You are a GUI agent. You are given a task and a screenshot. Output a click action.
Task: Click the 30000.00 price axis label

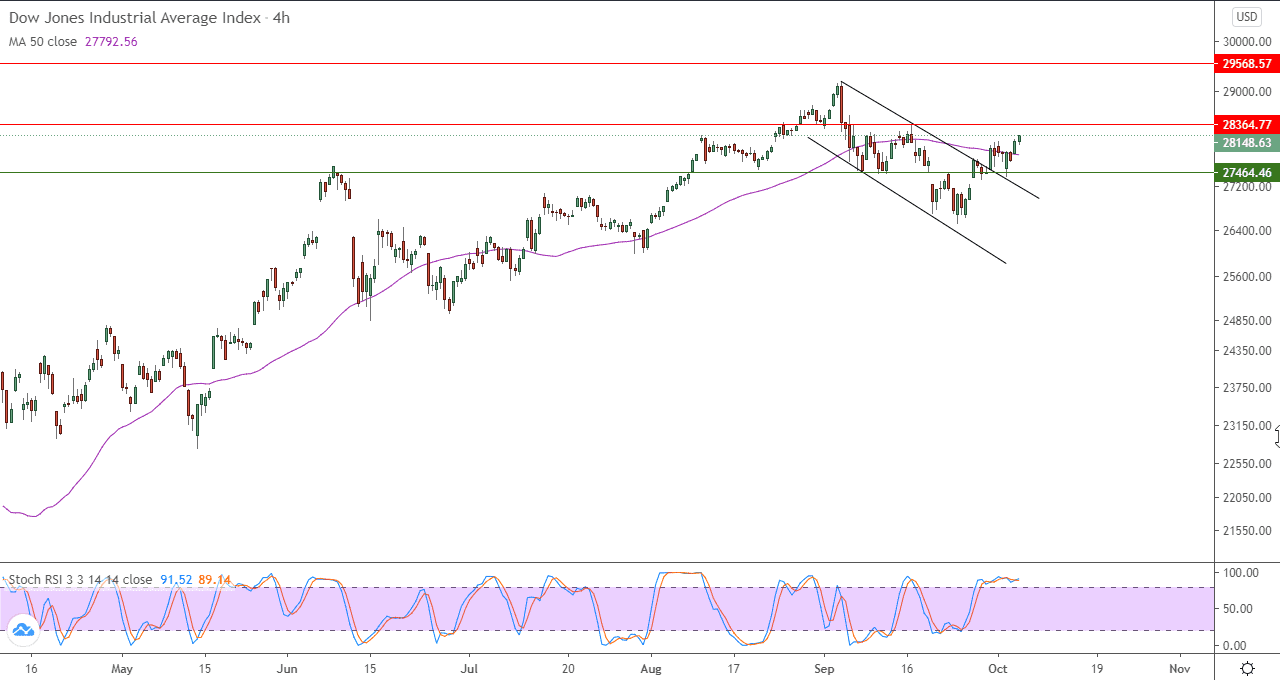click(x=1246, y=42)
